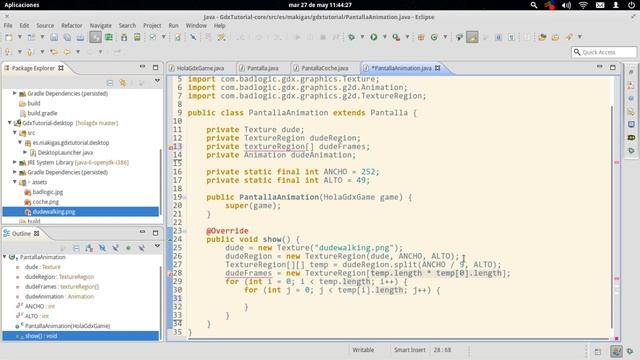Collapse the PantallaAnimation class in the Outline
The width and height of the screenshot is (640, 360).
[x=5, y=257]
